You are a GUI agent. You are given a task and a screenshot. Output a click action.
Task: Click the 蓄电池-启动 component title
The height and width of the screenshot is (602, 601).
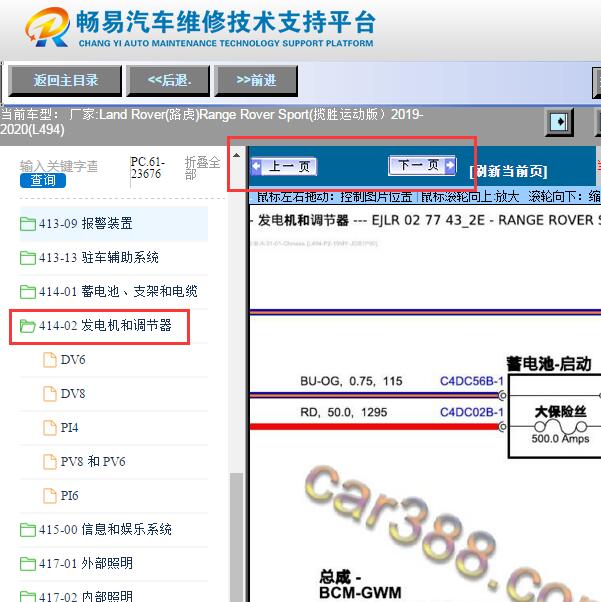[x=548, y=364]
